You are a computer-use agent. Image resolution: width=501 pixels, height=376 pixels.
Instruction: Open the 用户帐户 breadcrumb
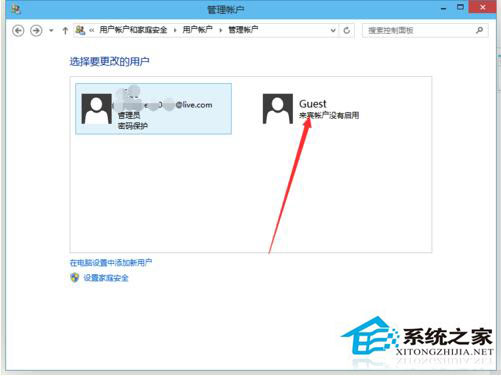[197, 30]
